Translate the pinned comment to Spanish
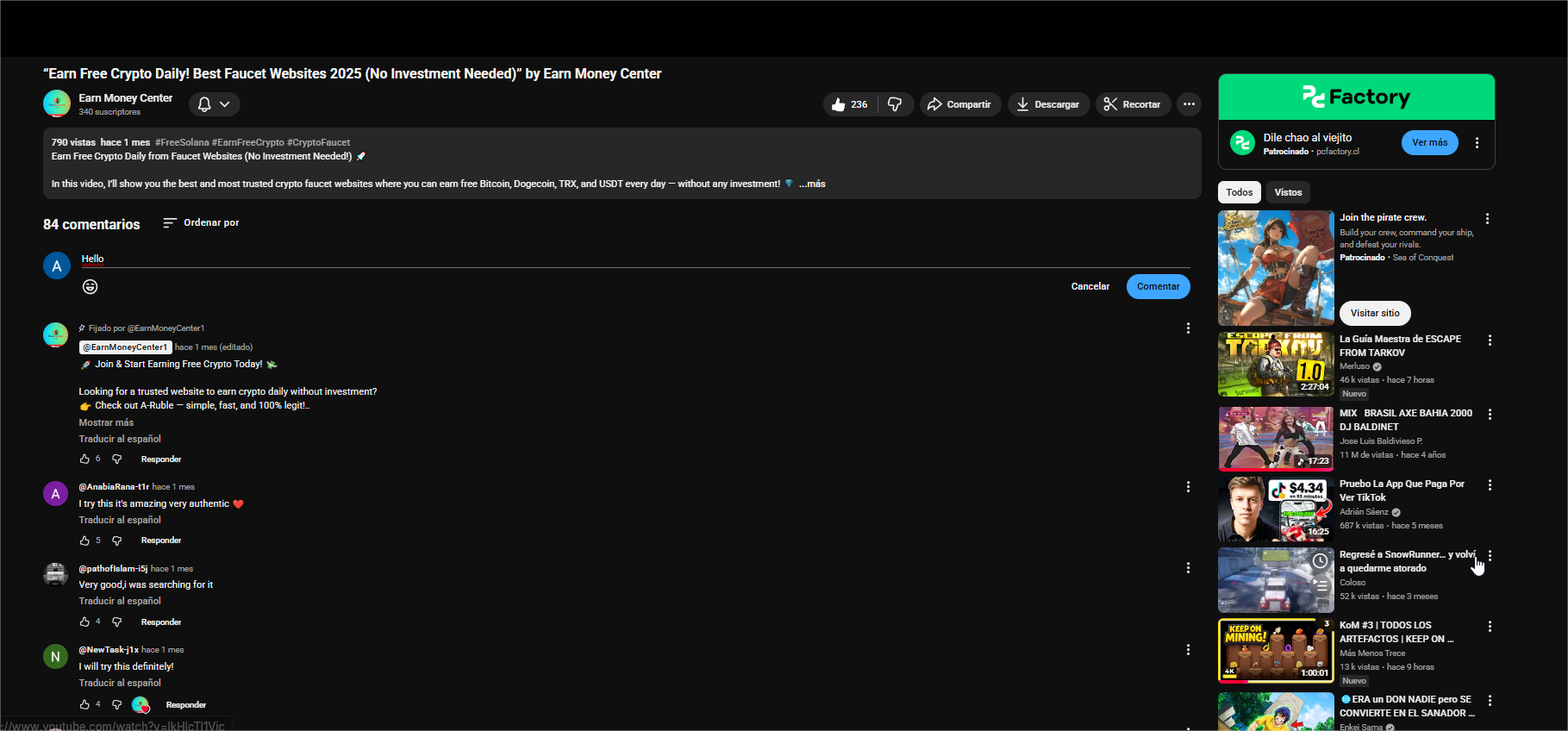Viewport: 1568px width, 731px height. 120,439
